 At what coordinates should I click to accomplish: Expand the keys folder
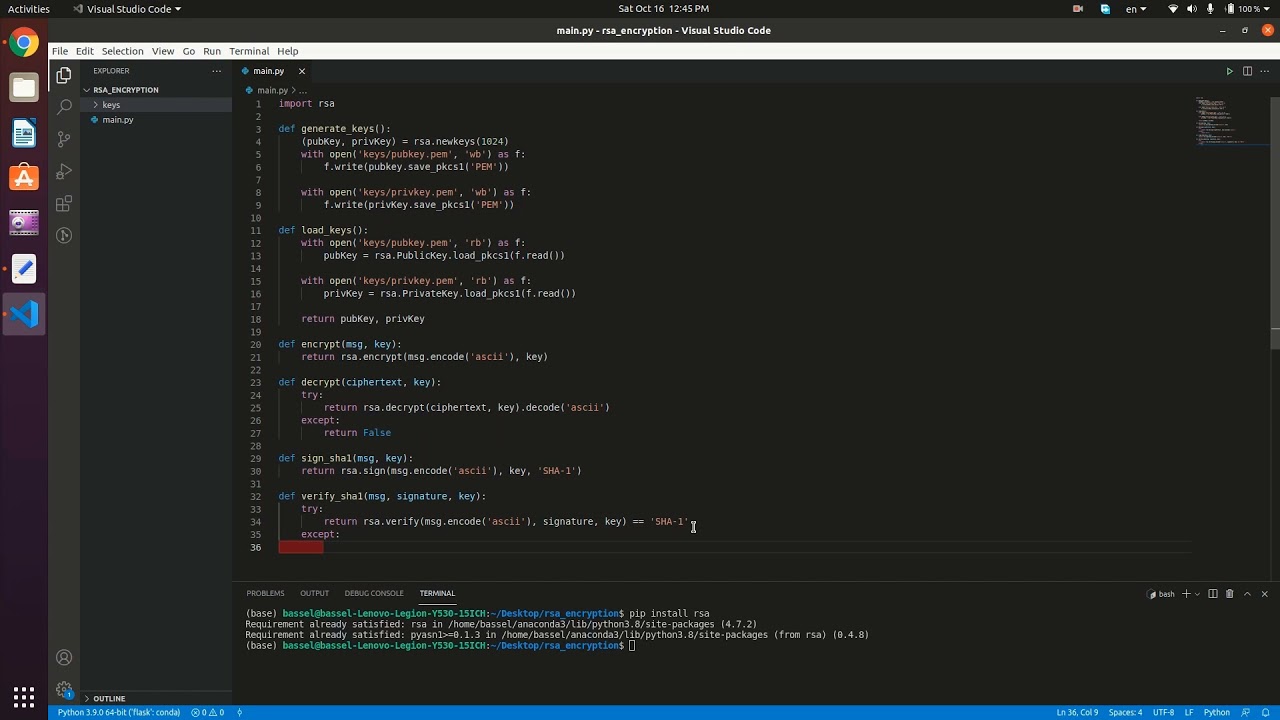coord(110,105)
